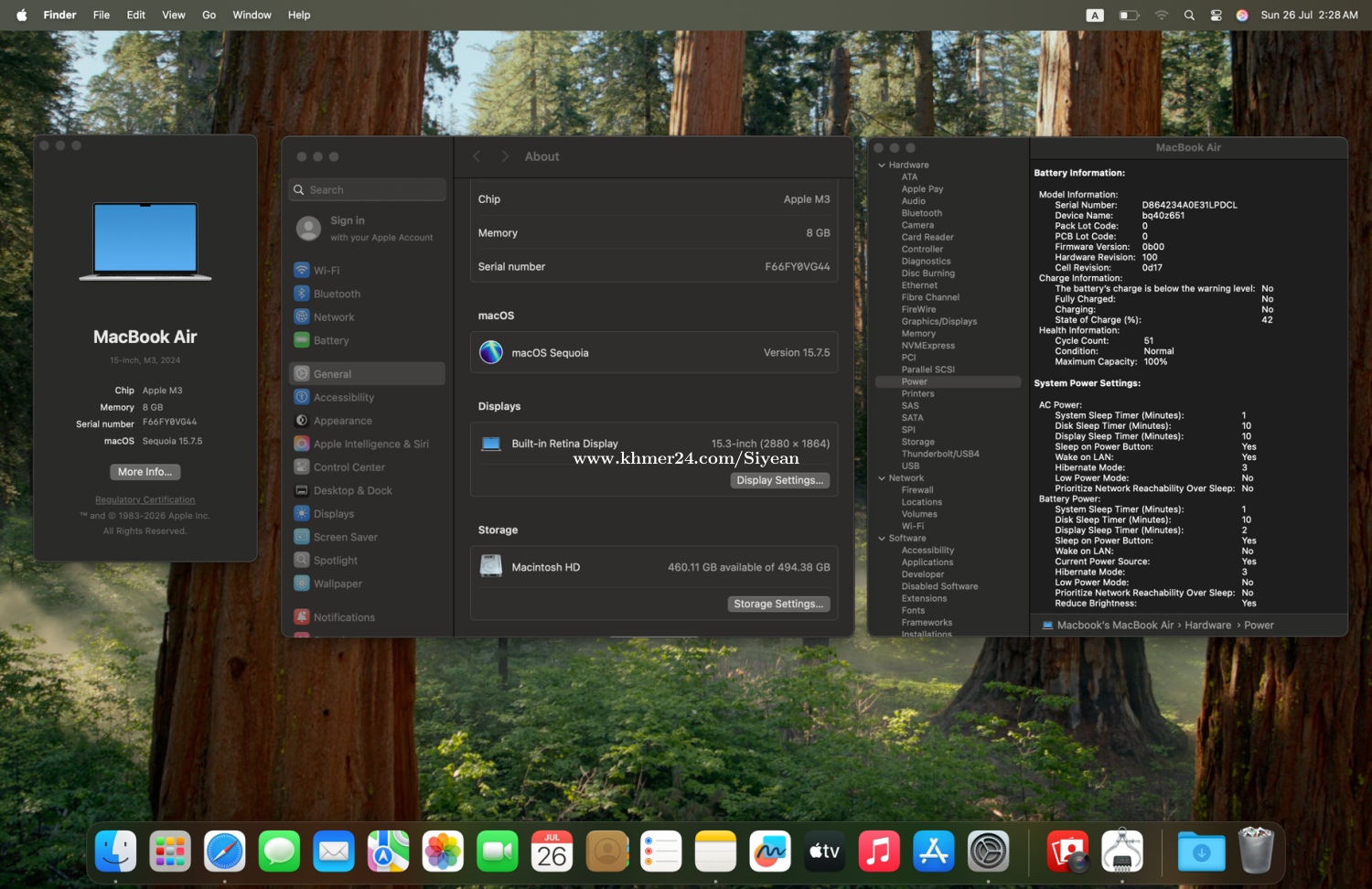1372x889 pixels.
Task: Launch Photo Booth from the Dock
Action: coord(1067,852)
